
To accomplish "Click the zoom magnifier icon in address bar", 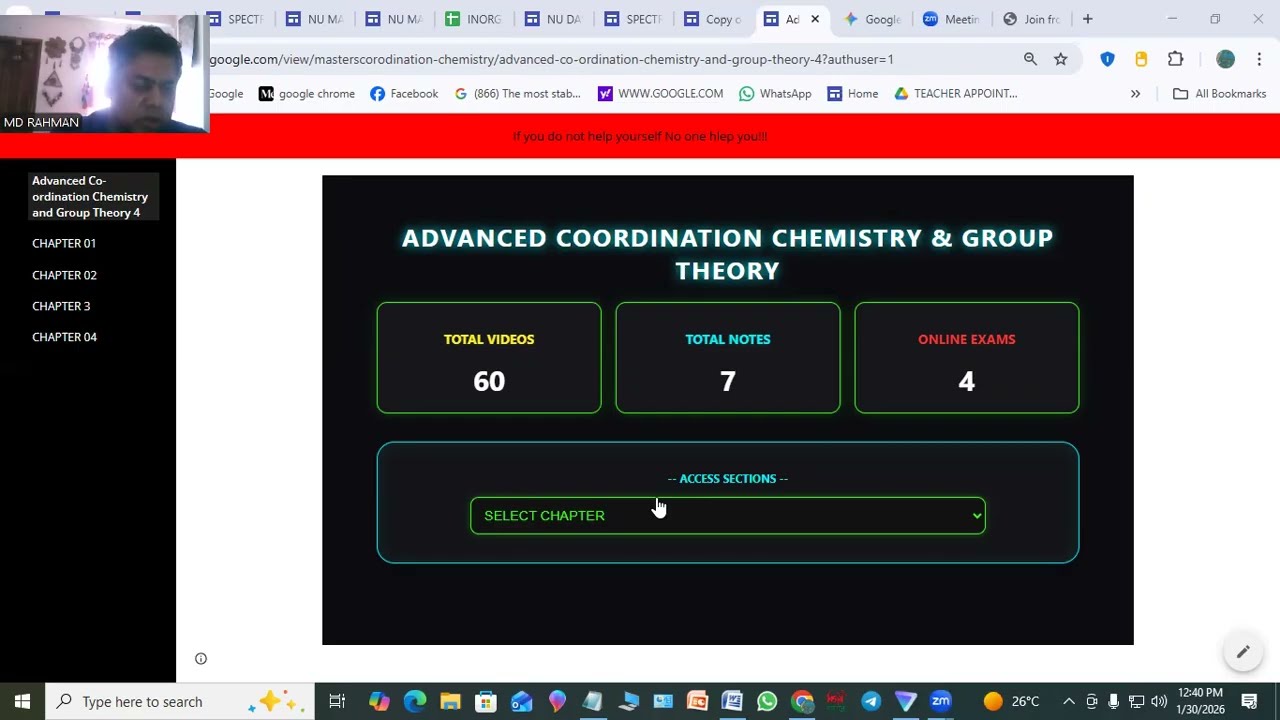I will click(x=1030, y=59).
